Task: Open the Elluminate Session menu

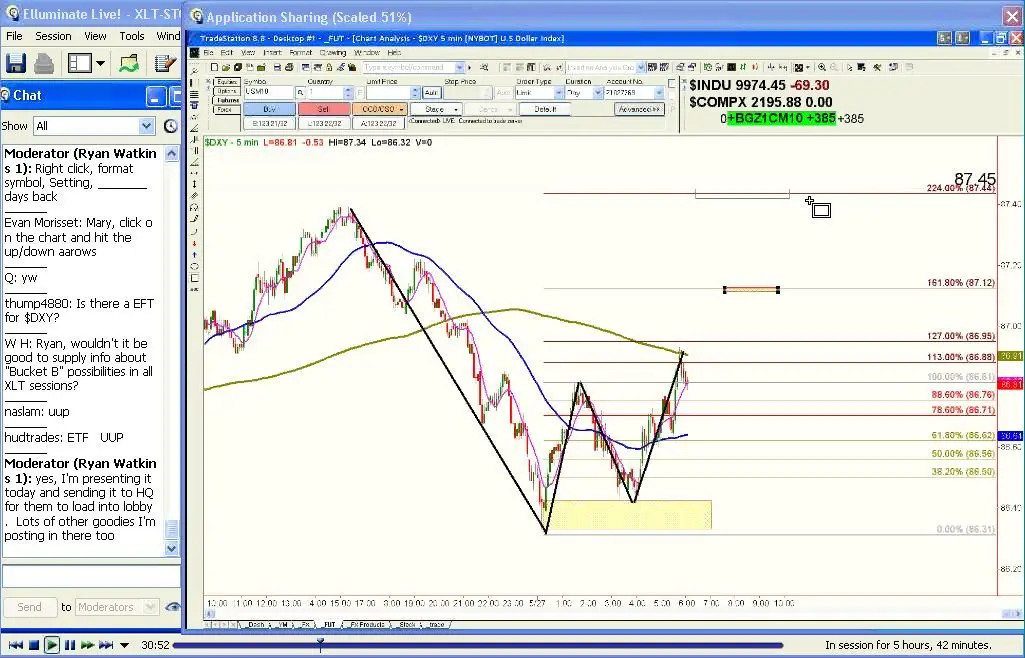Action: tap(53, 36)
